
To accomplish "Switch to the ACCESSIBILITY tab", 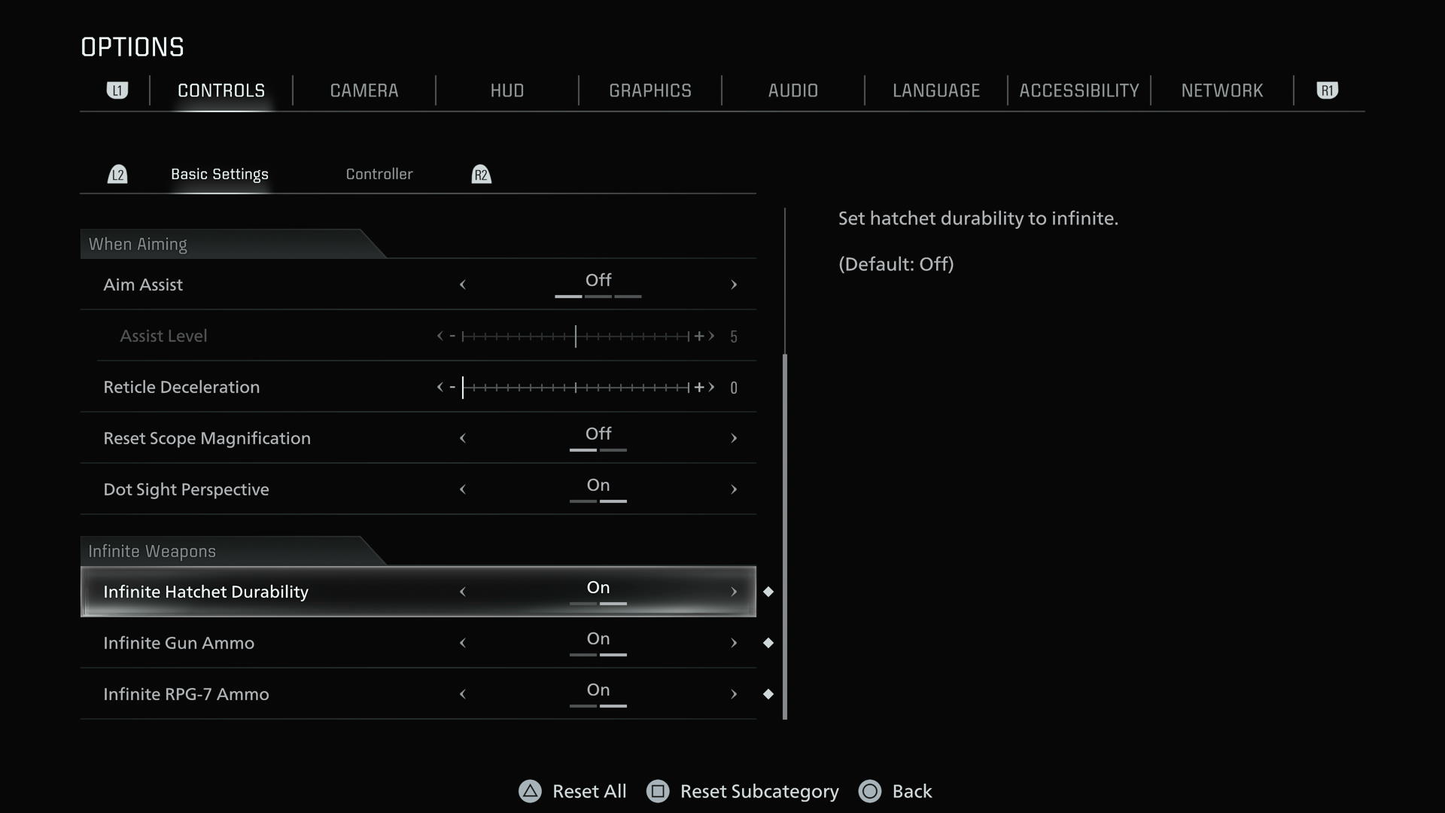I will click(1079, 90).
